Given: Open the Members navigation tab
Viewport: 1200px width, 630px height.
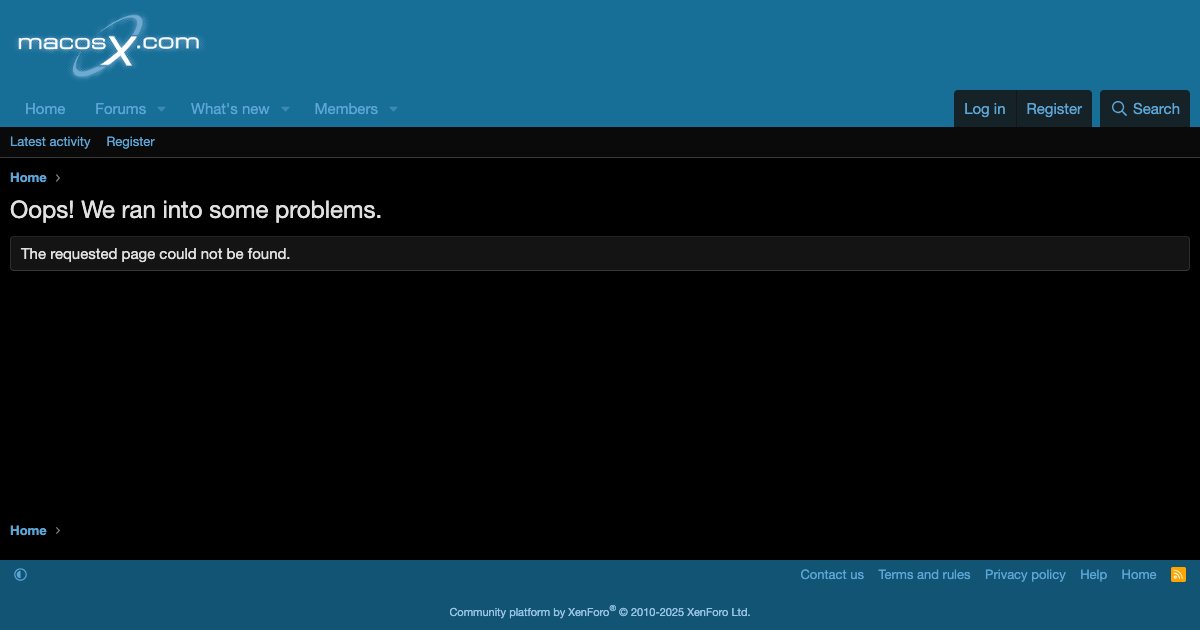Looking at the screenshot, I should [346, 109].
